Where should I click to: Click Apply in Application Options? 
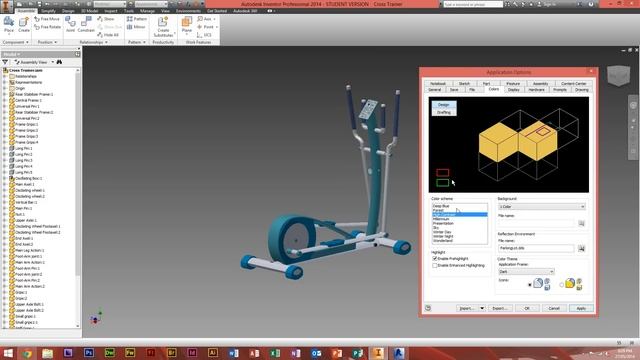[581, 309]
